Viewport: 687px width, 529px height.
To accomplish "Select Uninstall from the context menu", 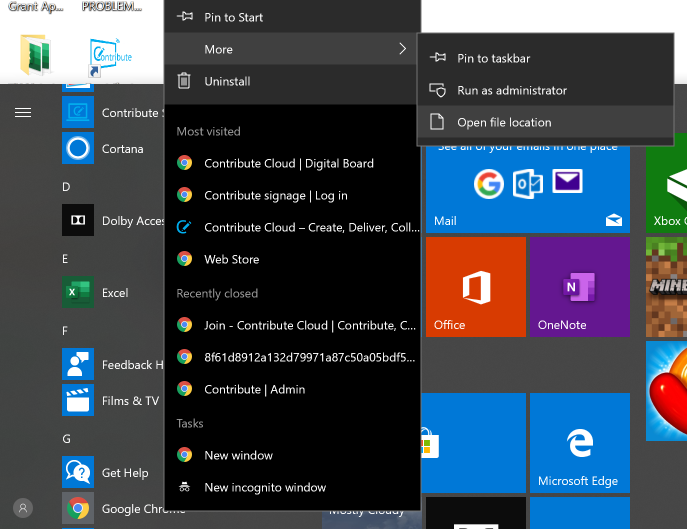I will [x=292, y=81].
